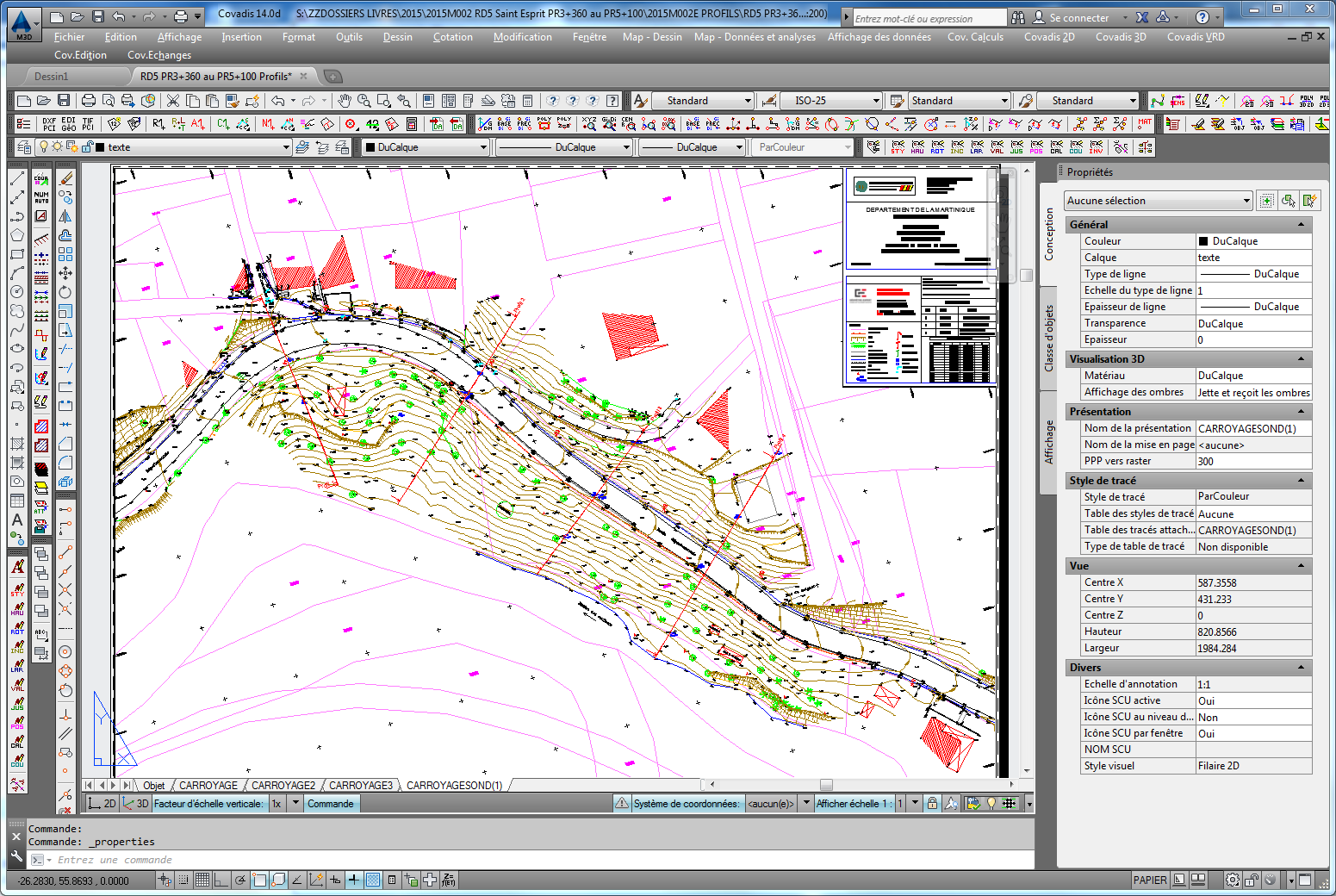The height and width of the screenshot is (896, 1336).
Task: Toggle the PAPIER model/paper space button
Action: pyautogui.click(x=1149, y=880)
